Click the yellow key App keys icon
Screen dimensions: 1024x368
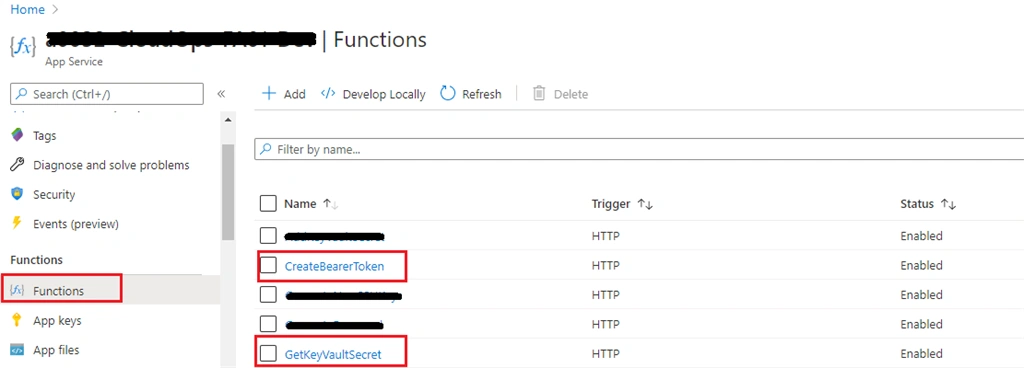click(18, 320)
